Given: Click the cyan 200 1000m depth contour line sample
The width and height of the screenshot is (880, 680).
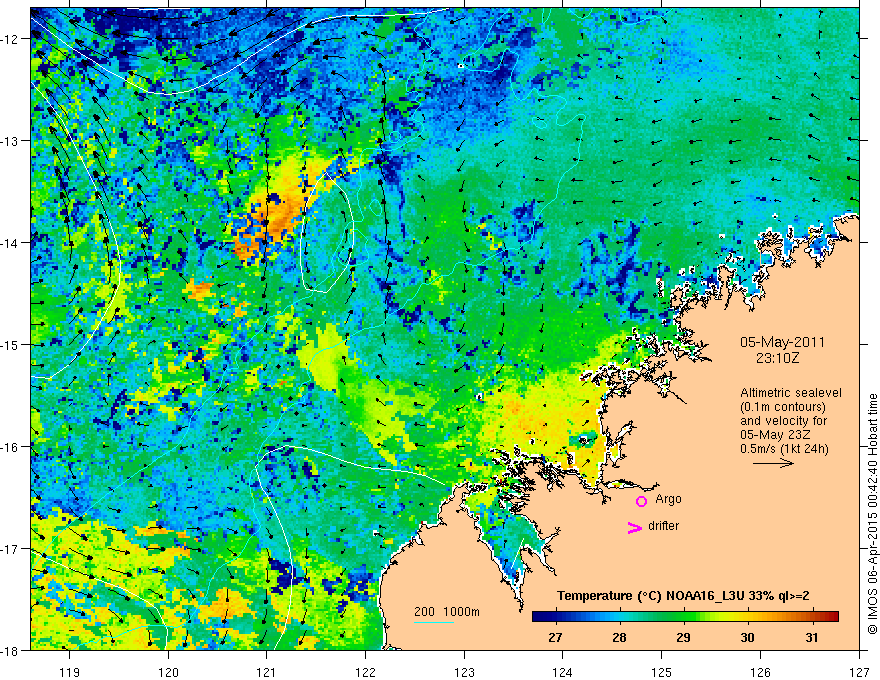Looking at the screenshot, I should [x=434, y=622].
